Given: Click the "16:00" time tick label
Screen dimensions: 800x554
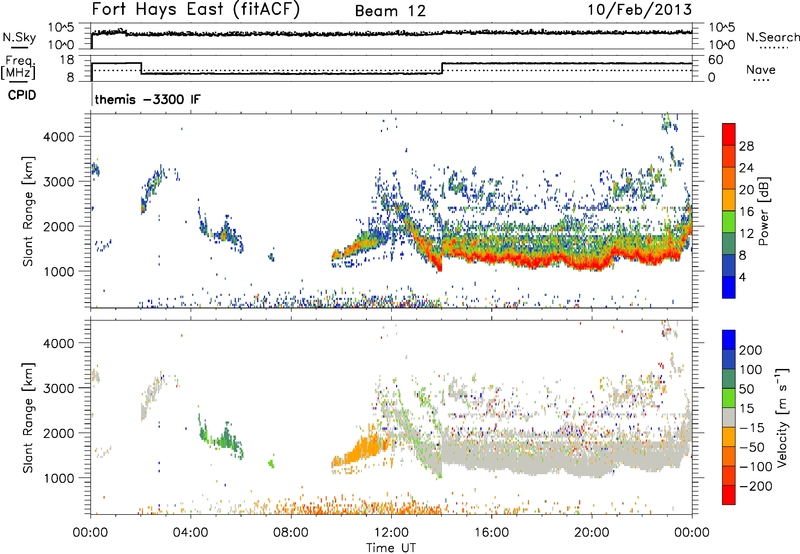Looking at the screenshot, I should coord(491,533).
